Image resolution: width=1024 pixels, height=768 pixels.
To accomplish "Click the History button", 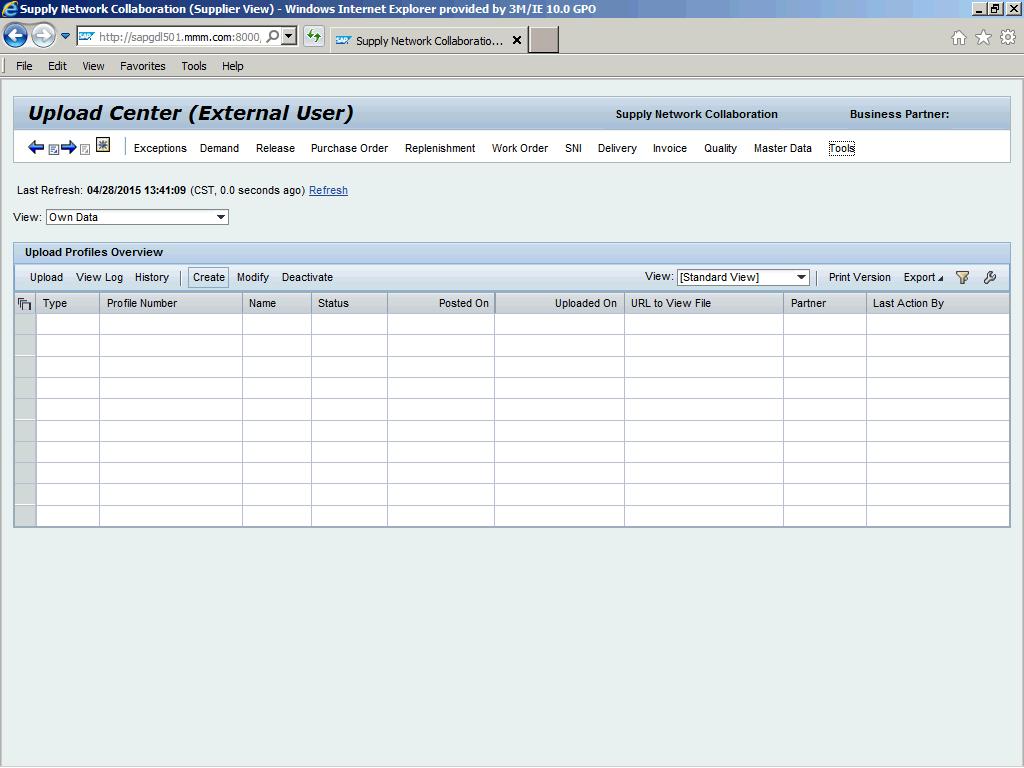I will point(152,278).
